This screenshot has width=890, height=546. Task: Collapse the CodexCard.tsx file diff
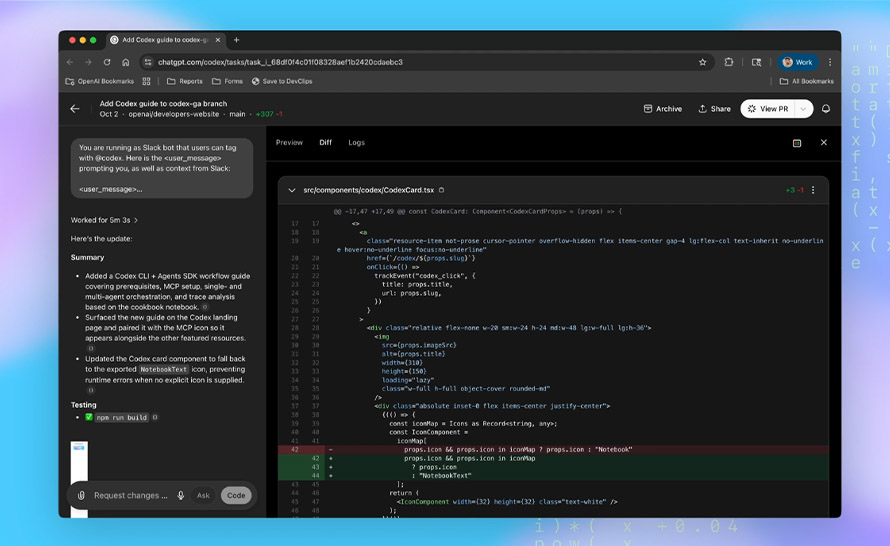[292, 190]
